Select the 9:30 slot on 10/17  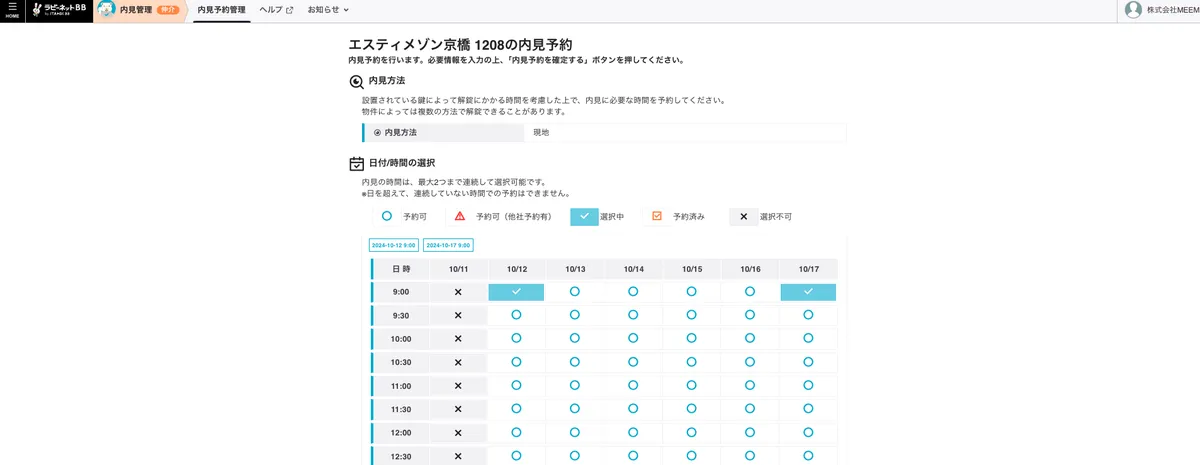click(808, 315)
